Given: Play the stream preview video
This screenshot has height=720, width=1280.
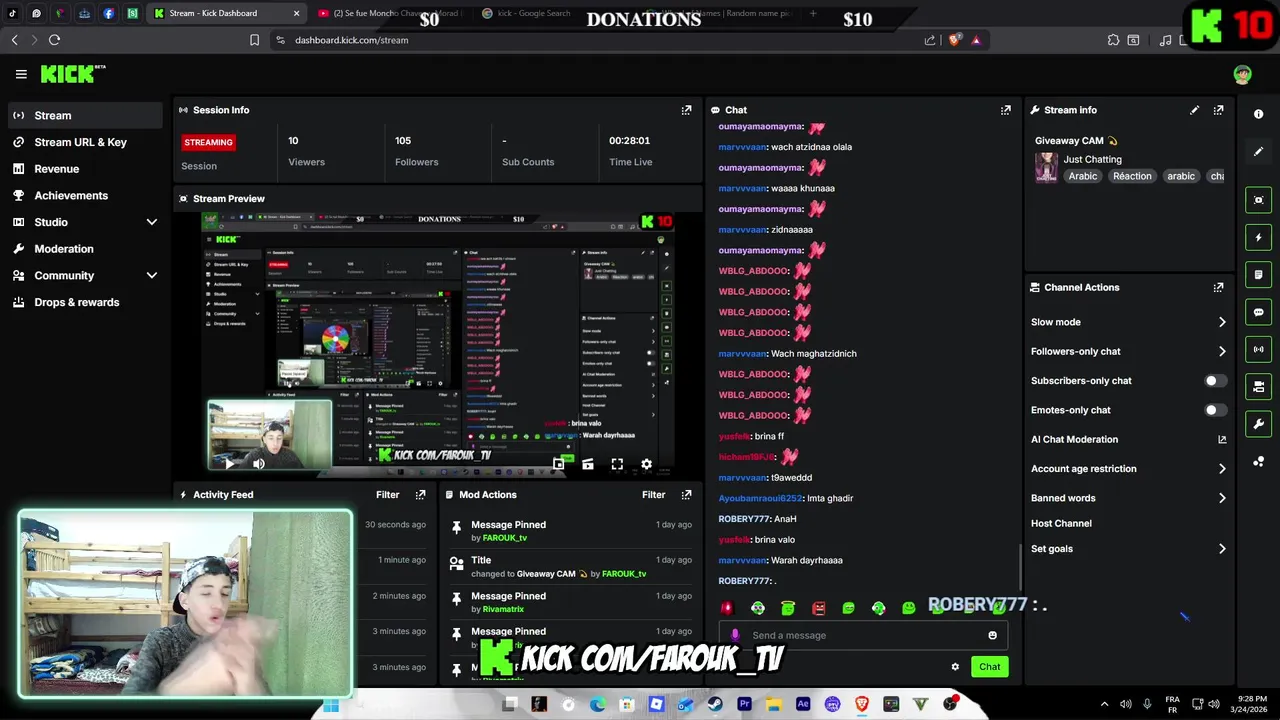Looking at the screenshot, I should (x=229, y=464).
